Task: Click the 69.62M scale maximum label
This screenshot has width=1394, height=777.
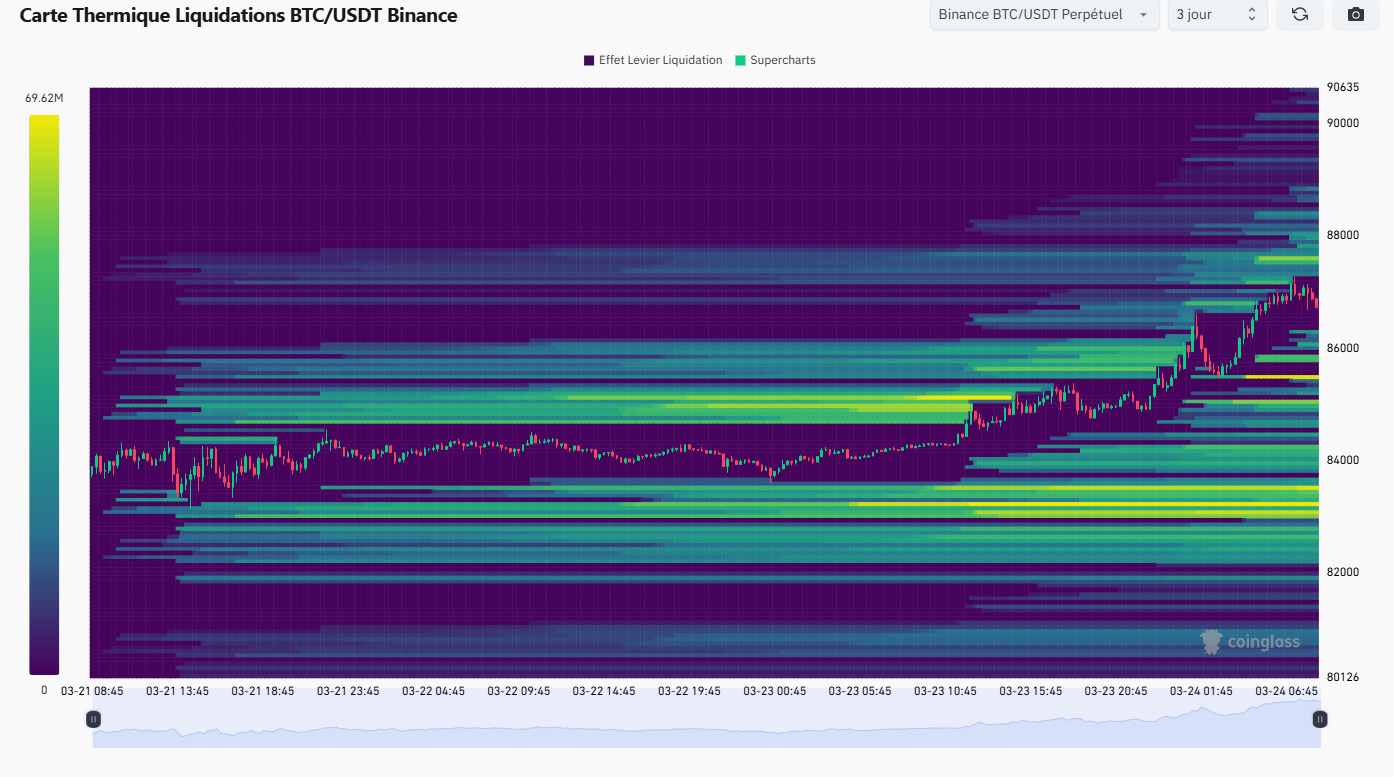Action: point(44,98)
